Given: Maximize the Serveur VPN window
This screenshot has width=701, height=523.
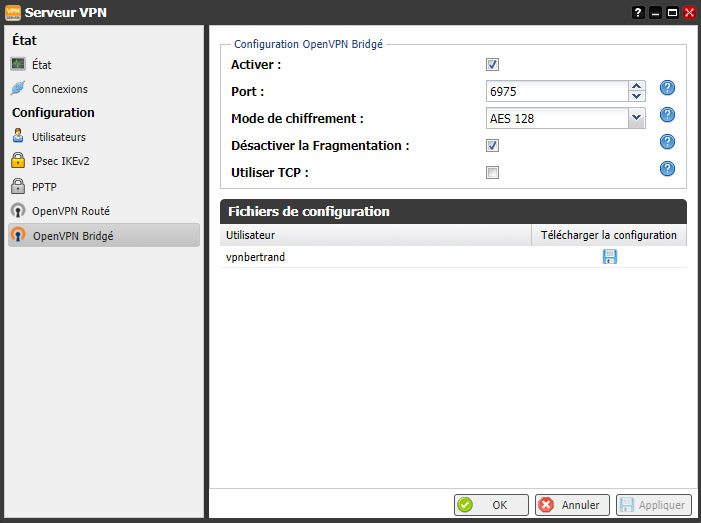Looking at the screenshot, I should [x=672, y=13].
